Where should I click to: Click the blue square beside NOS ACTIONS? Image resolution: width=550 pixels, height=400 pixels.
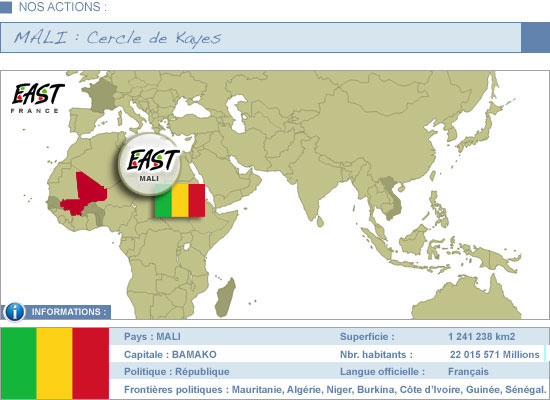6,7
